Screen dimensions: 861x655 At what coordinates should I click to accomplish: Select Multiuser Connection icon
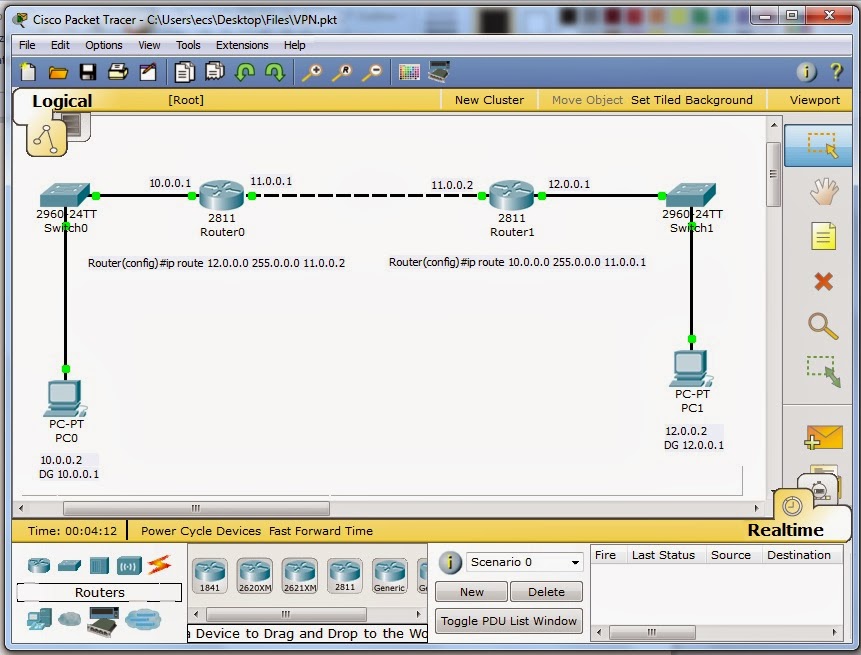click(x=143, y=620)
